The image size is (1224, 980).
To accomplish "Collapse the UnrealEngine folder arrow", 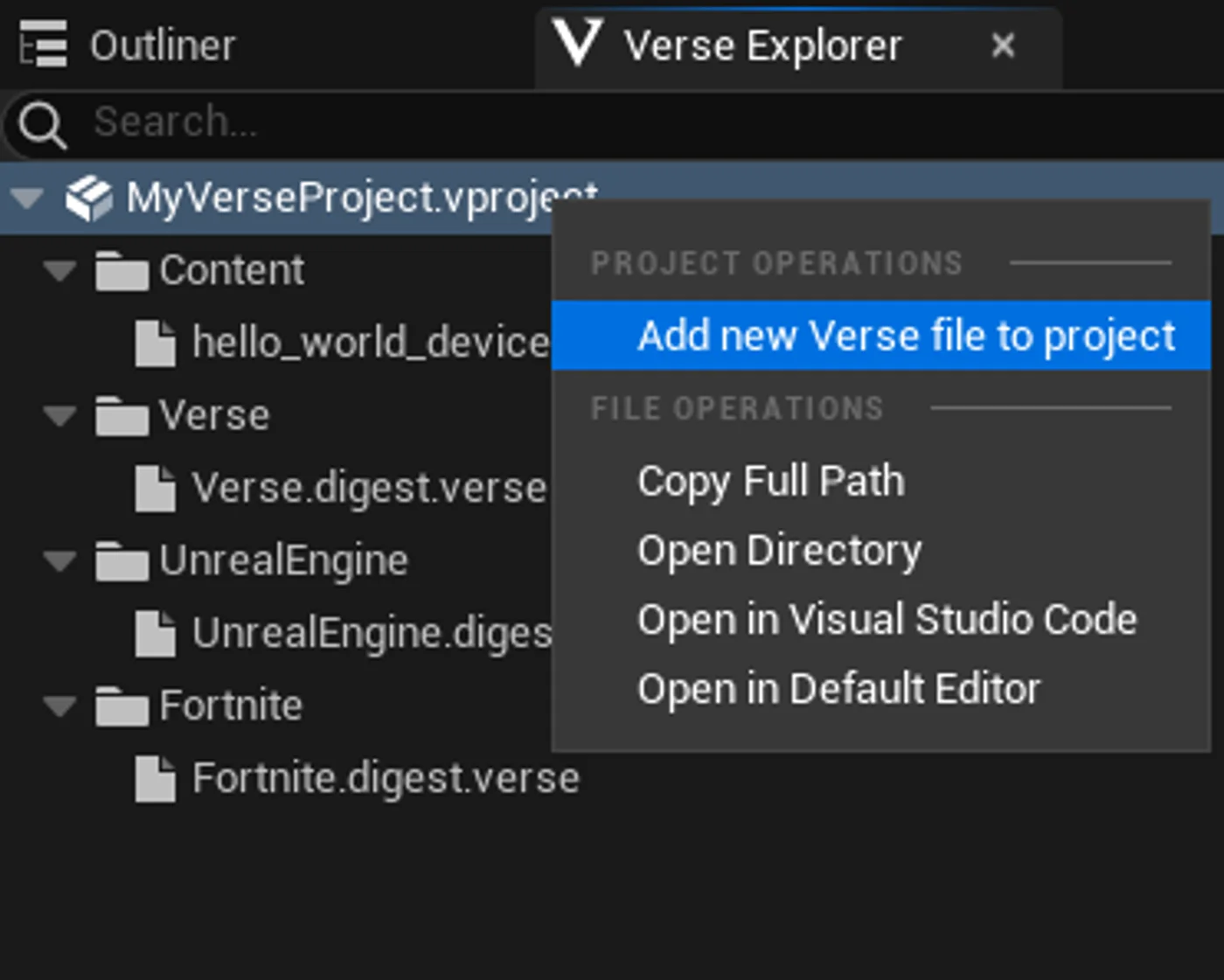I will pos(60,560).
